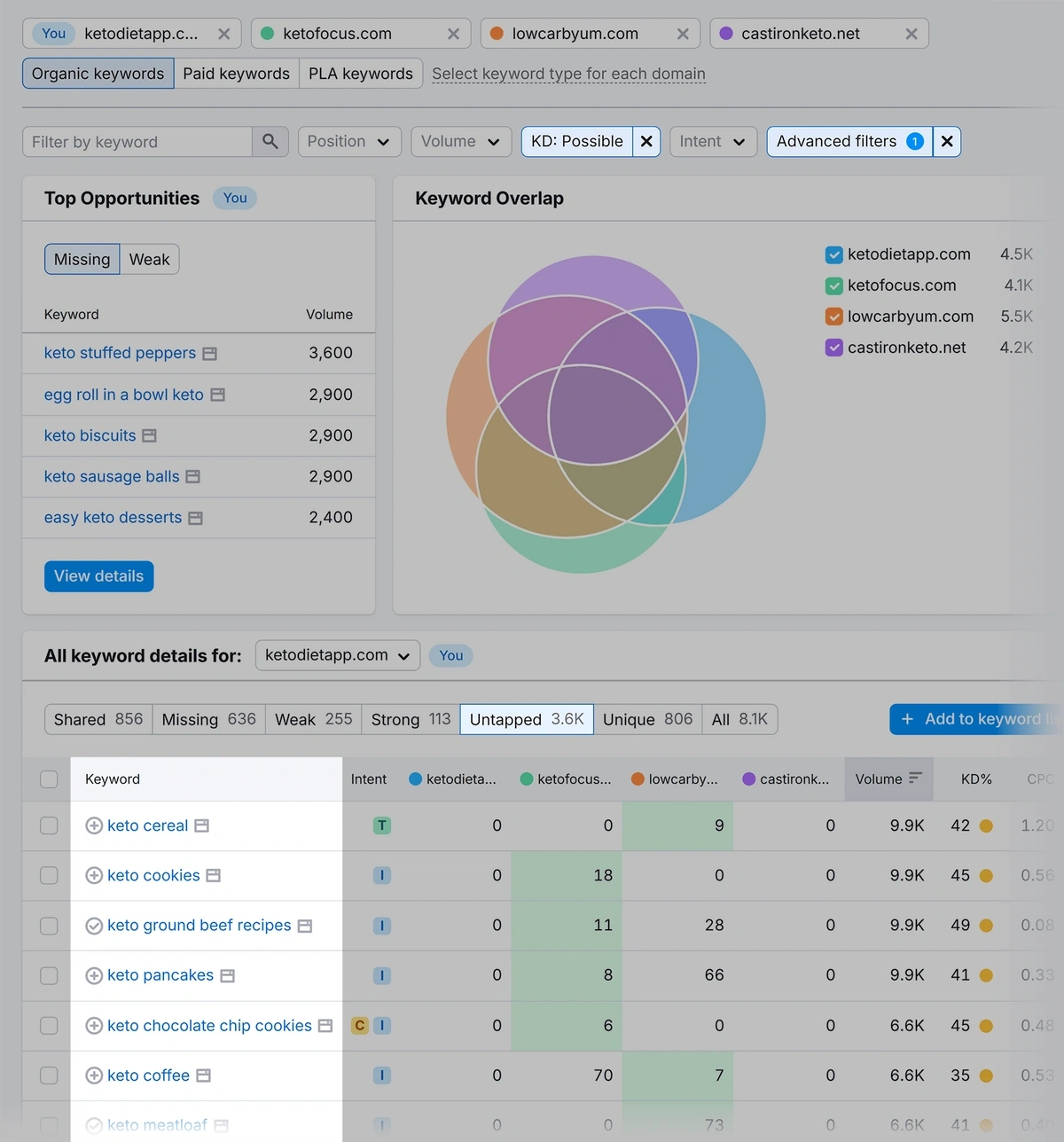The image size is (1064, 1142).
Task: Click Add to keyword list button
Action: click(976, 719)
